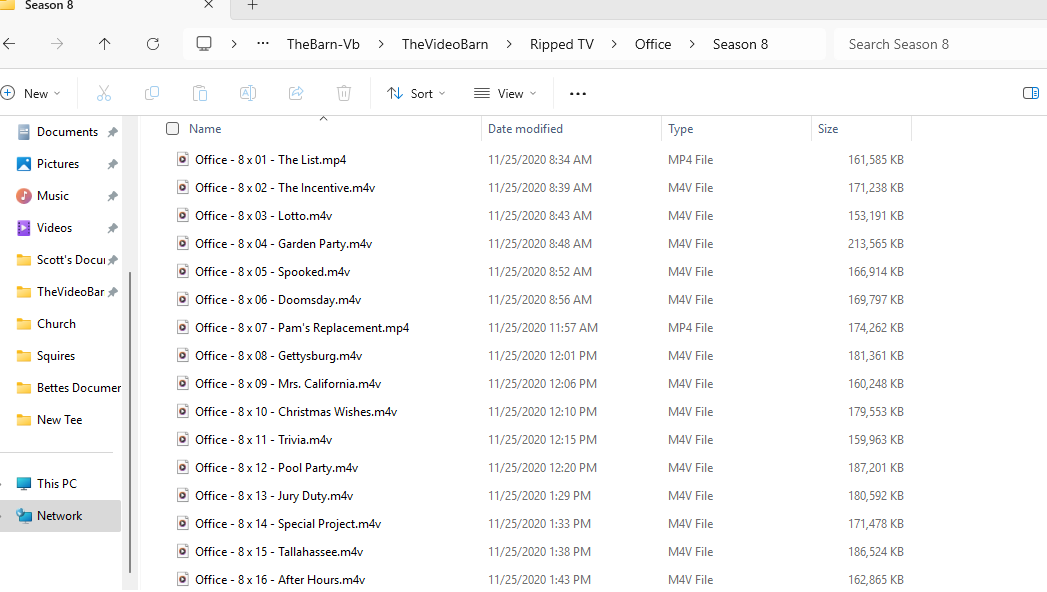The width and height of the screenshot is (1047, 592).
Task: Click the pin icon next to Videos
Action: (113, 228)
